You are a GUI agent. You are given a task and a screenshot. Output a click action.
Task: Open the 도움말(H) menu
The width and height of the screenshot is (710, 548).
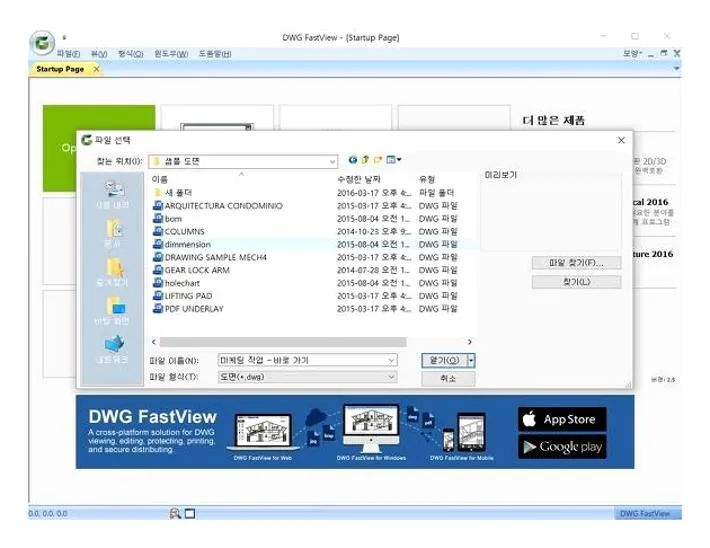[x=215, y=53]
